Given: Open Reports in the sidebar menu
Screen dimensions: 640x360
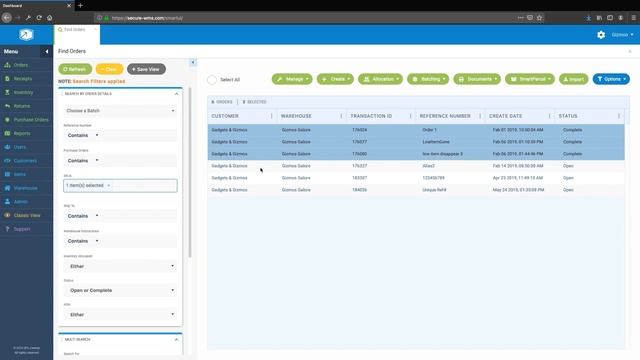Looking at the screenshot, I should [22, 133].
